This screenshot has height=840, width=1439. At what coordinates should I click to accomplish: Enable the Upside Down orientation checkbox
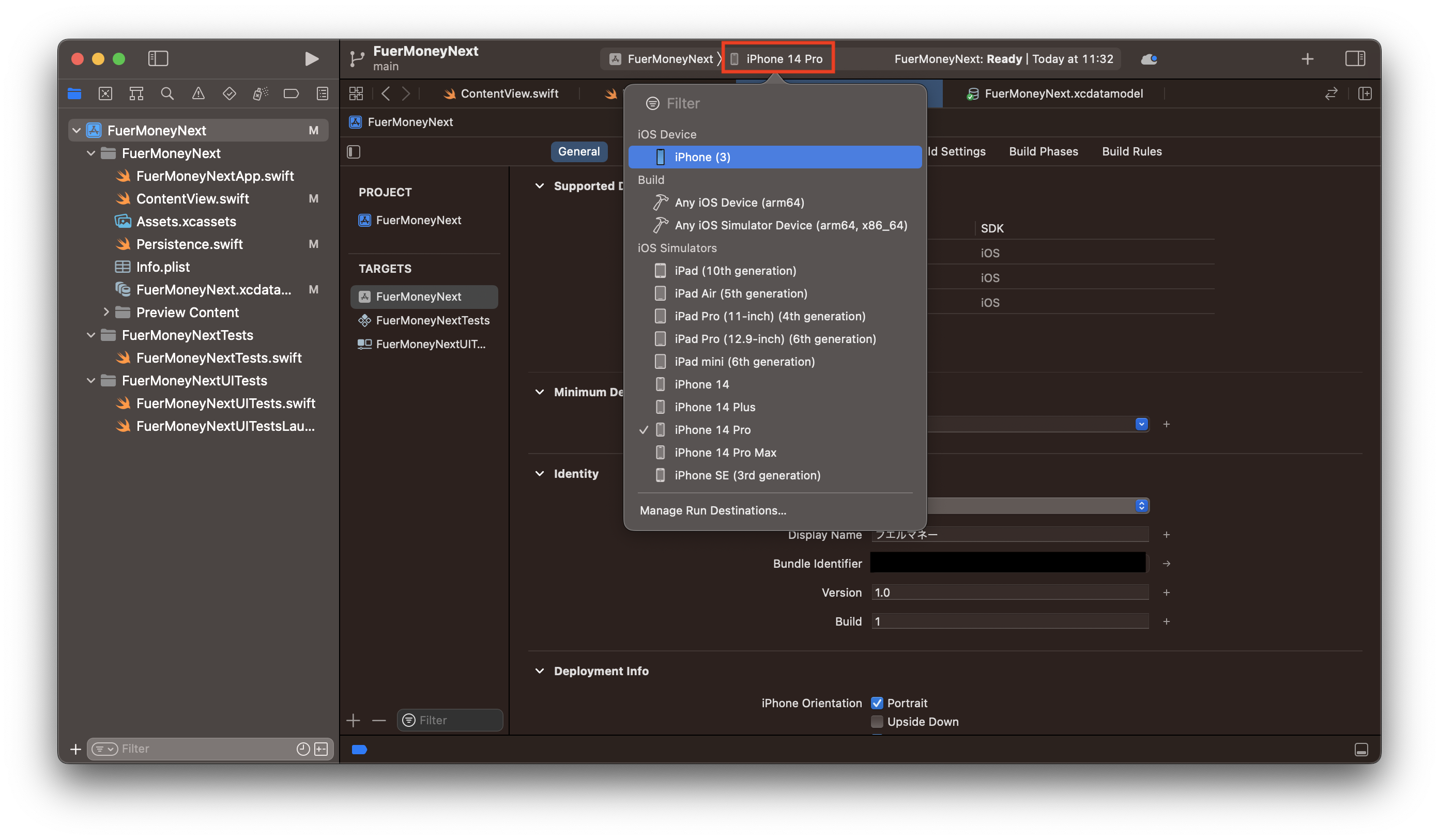[877, 721]
